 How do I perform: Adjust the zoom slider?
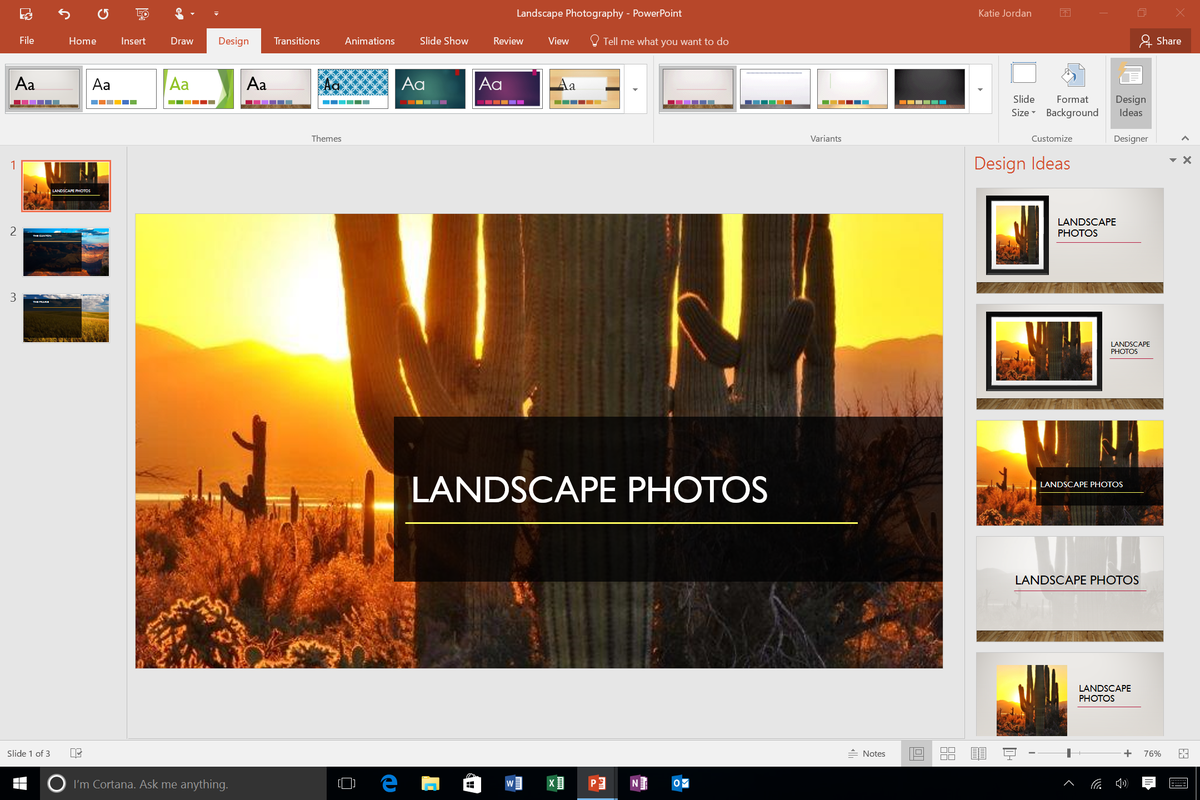point(1070,753)
